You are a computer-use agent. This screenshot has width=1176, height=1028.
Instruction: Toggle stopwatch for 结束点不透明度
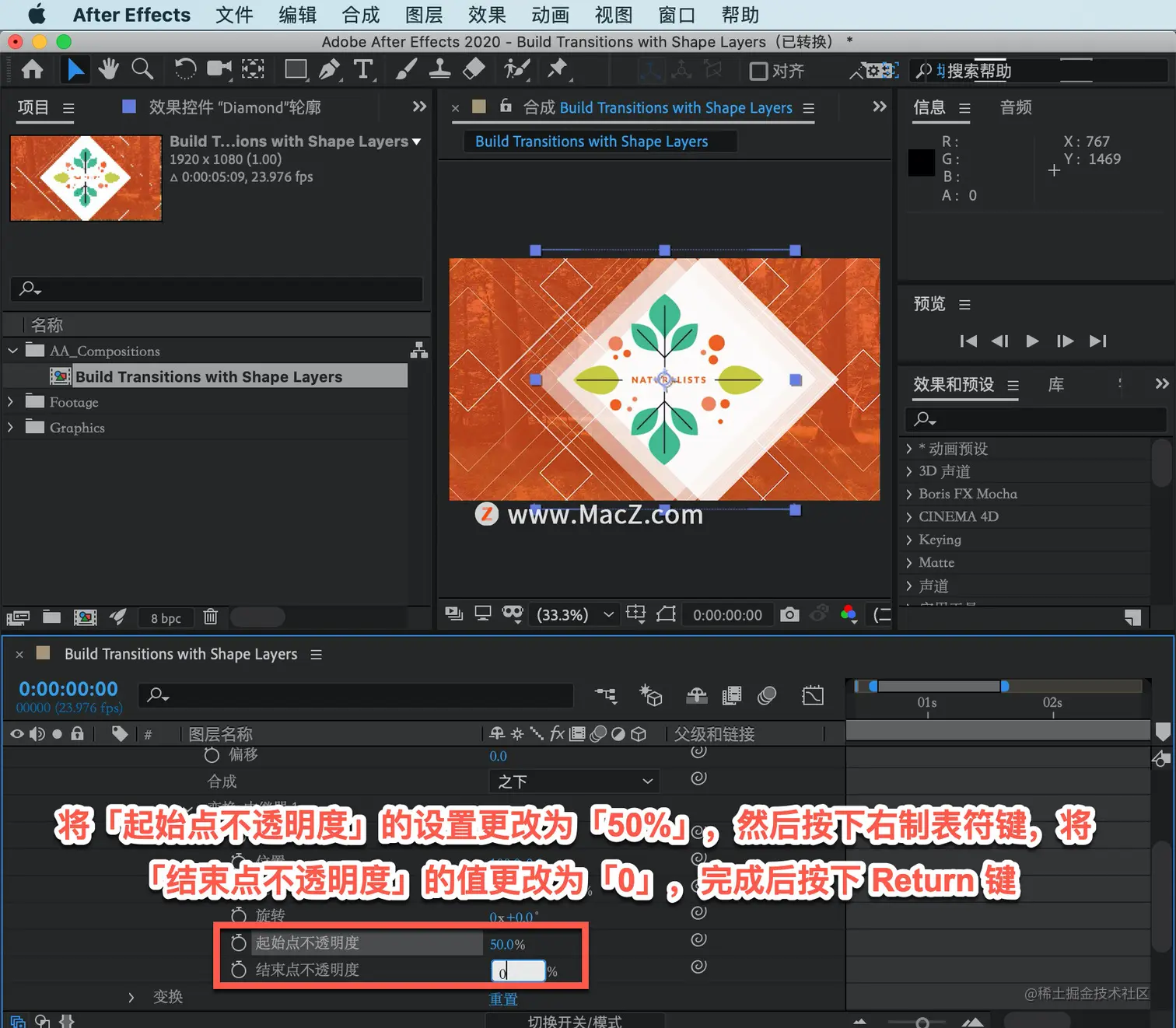[239, 970]
